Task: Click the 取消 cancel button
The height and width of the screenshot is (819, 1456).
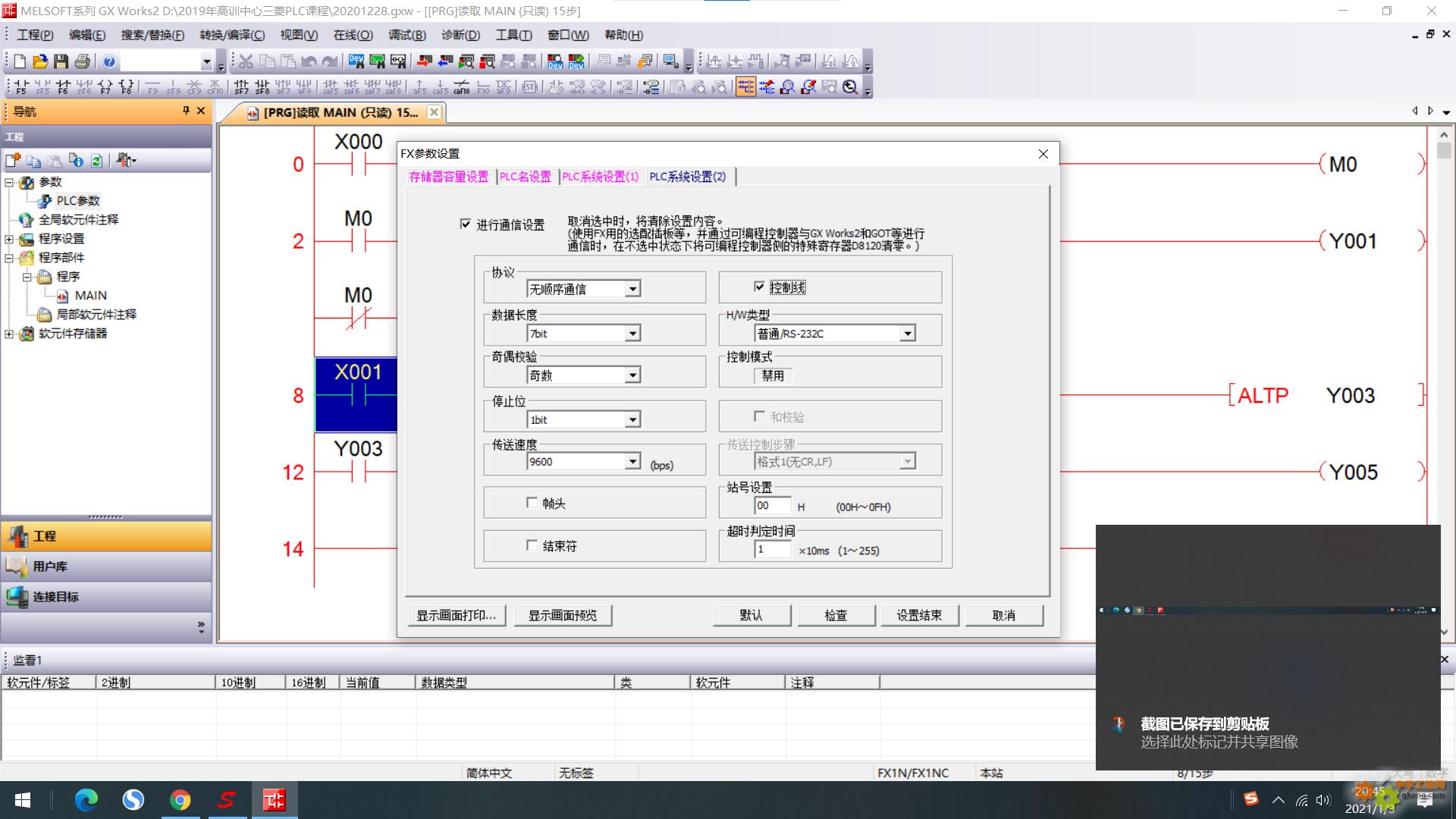Action: (1004, 615)
